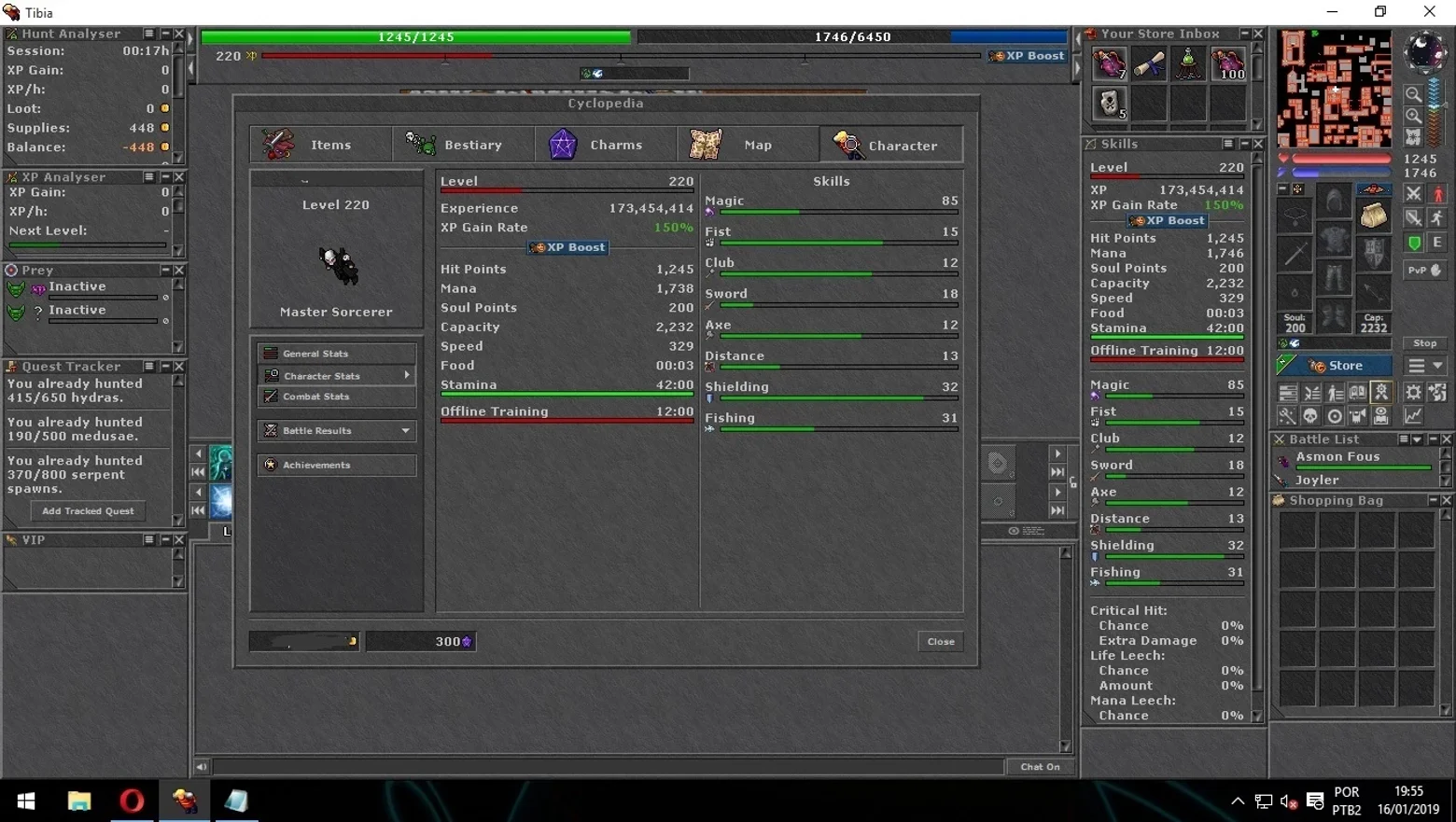Screen dimensions: 1456x822
Task: Open the Store button
Action: click(1335, 366)
